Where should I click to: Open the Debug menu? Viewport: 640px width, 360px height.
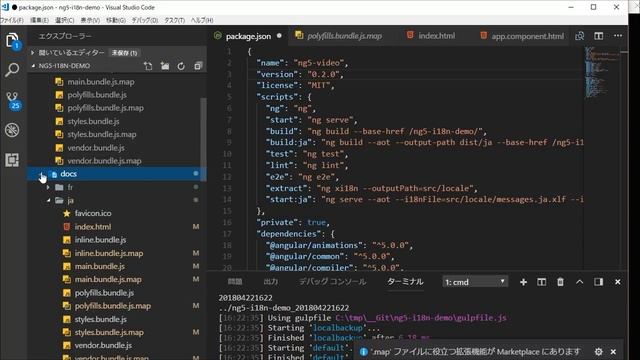point(144,20)
